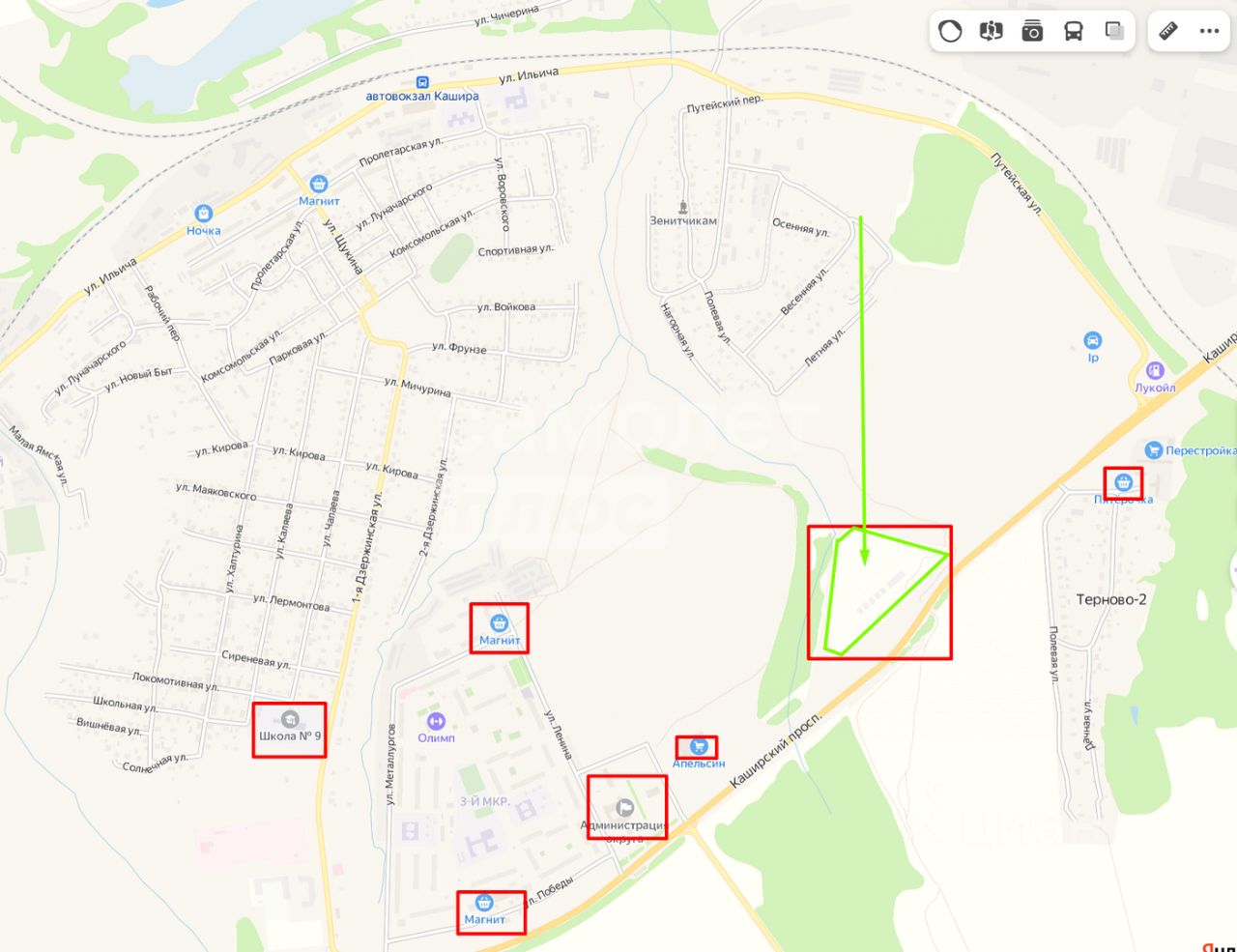Click the Терново-2 locality label
Image resolution: width=1237 pixels, height=952 pixels.
click(x=1111, y=599)
